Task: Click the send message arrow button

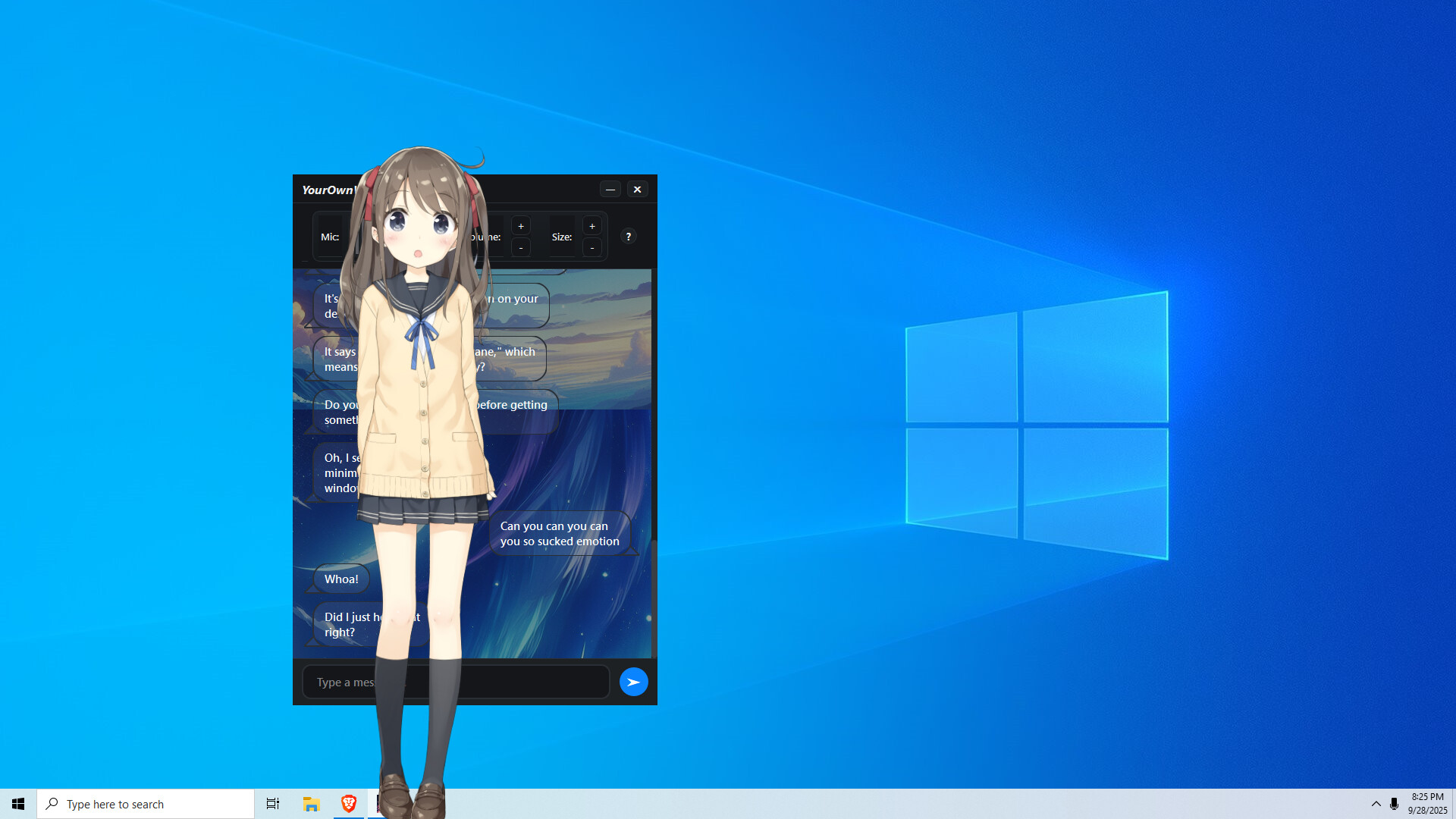Action: [x=633, y=682]
